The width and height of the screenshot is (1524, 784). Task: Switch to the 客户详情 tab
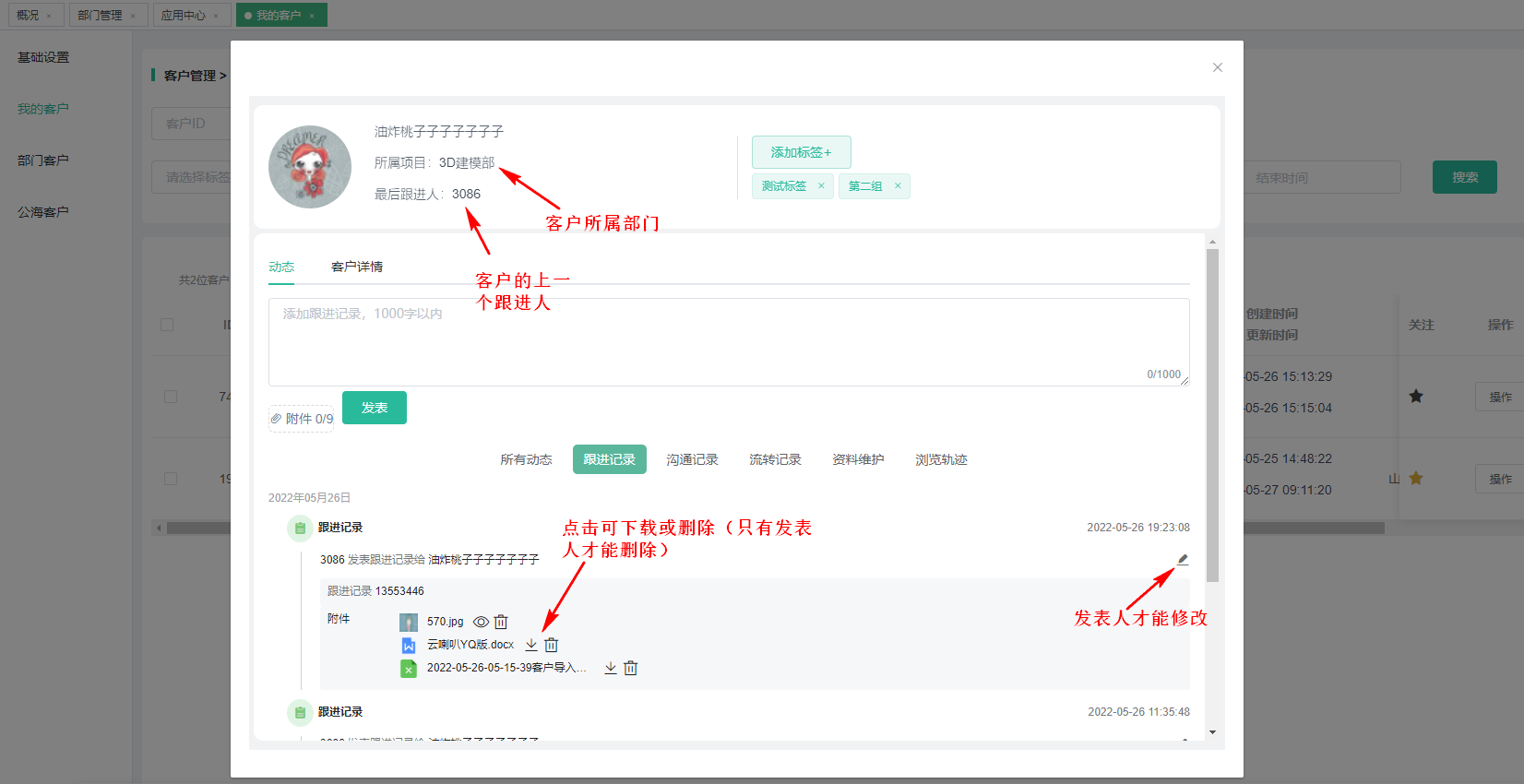click(357, 267)
